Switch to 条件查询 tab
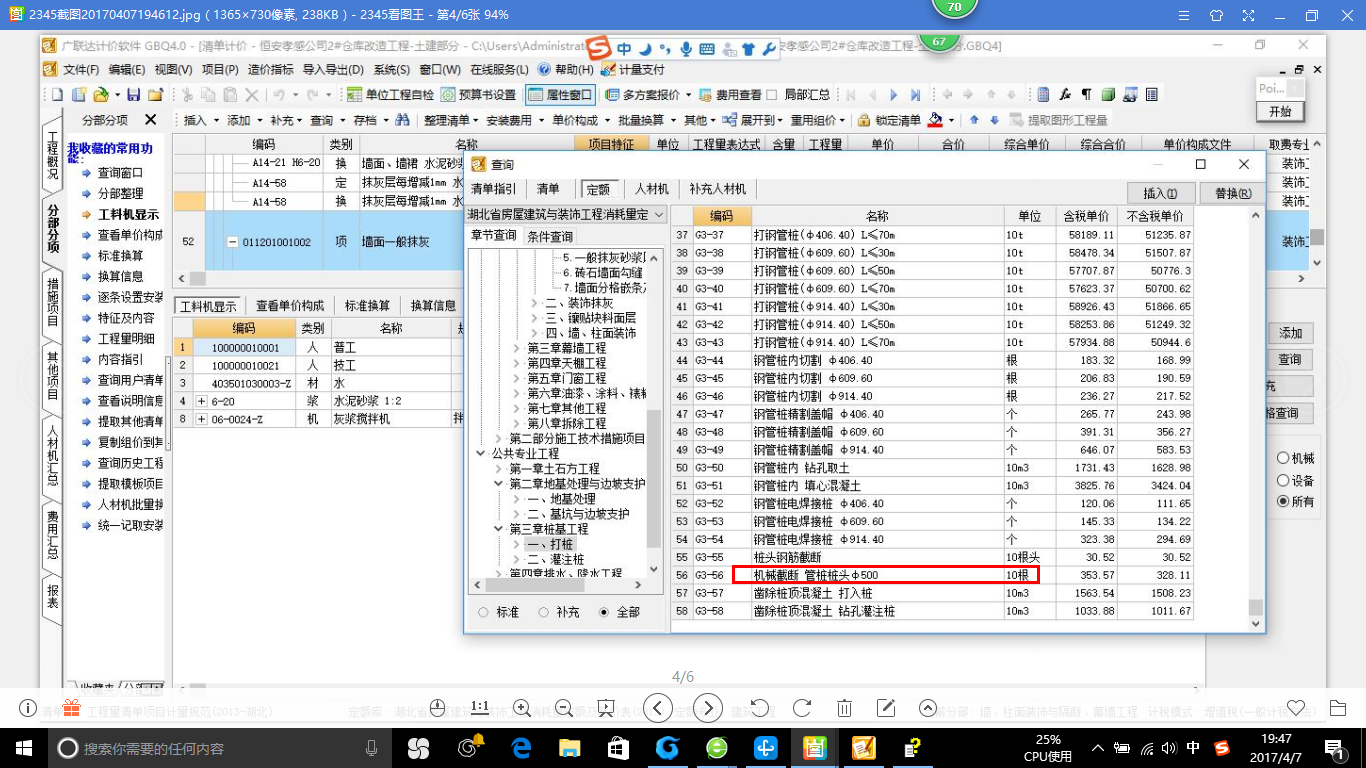The width and height of the screenshot is (1366, 768). (550, 237)
